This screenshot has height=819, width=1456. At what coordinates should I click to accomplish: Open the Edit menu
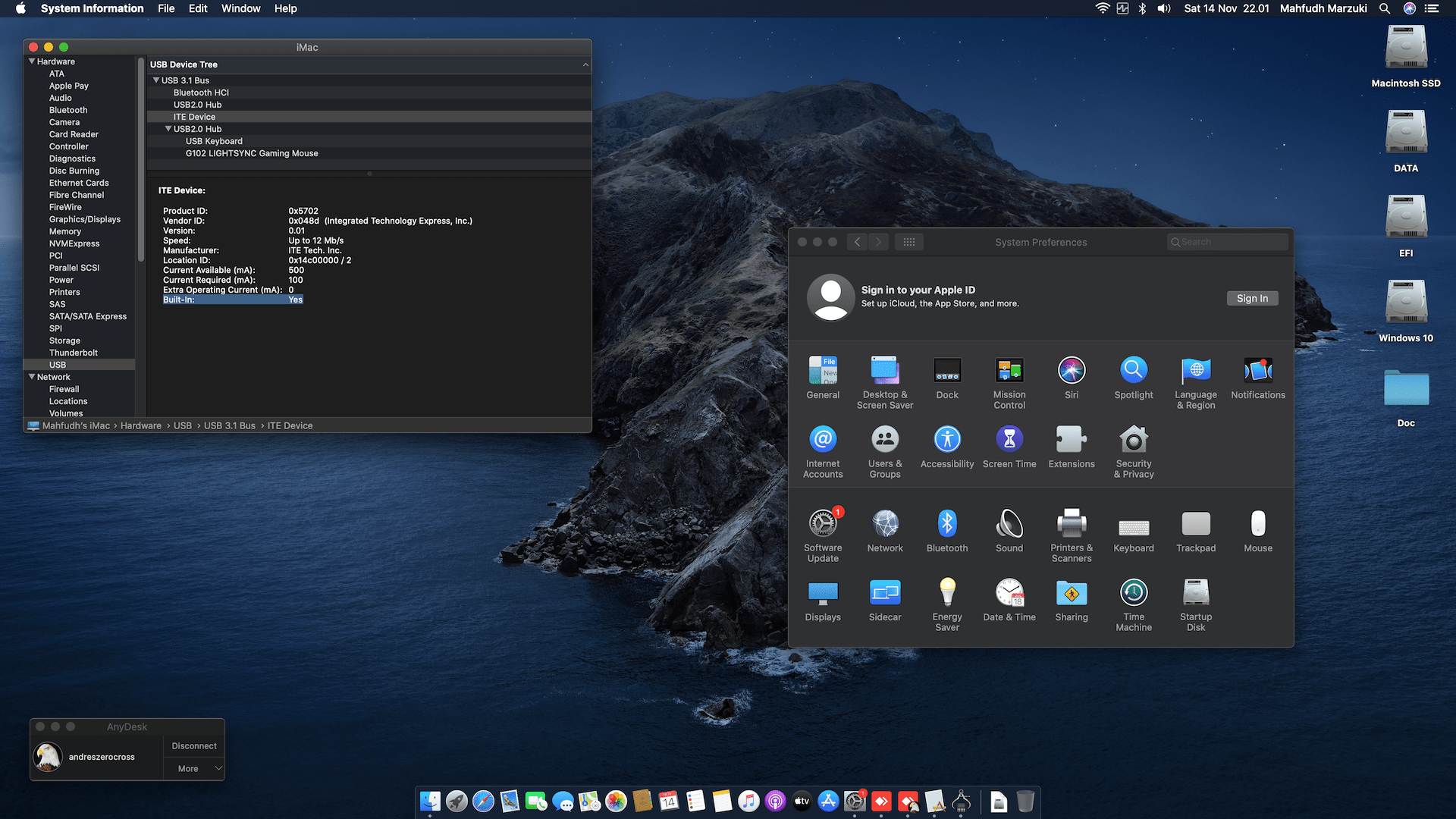[x=198, y=8]
